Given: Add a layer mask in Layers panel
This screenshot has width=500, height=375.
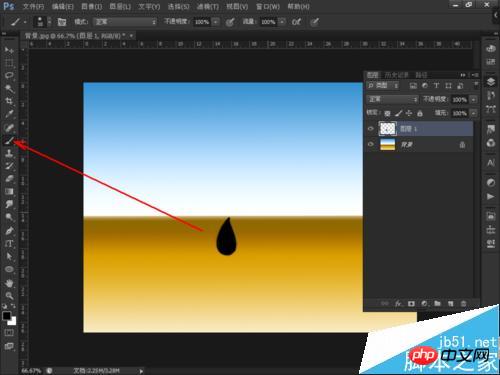Looking at the screenshot, I should click(411, 304).
